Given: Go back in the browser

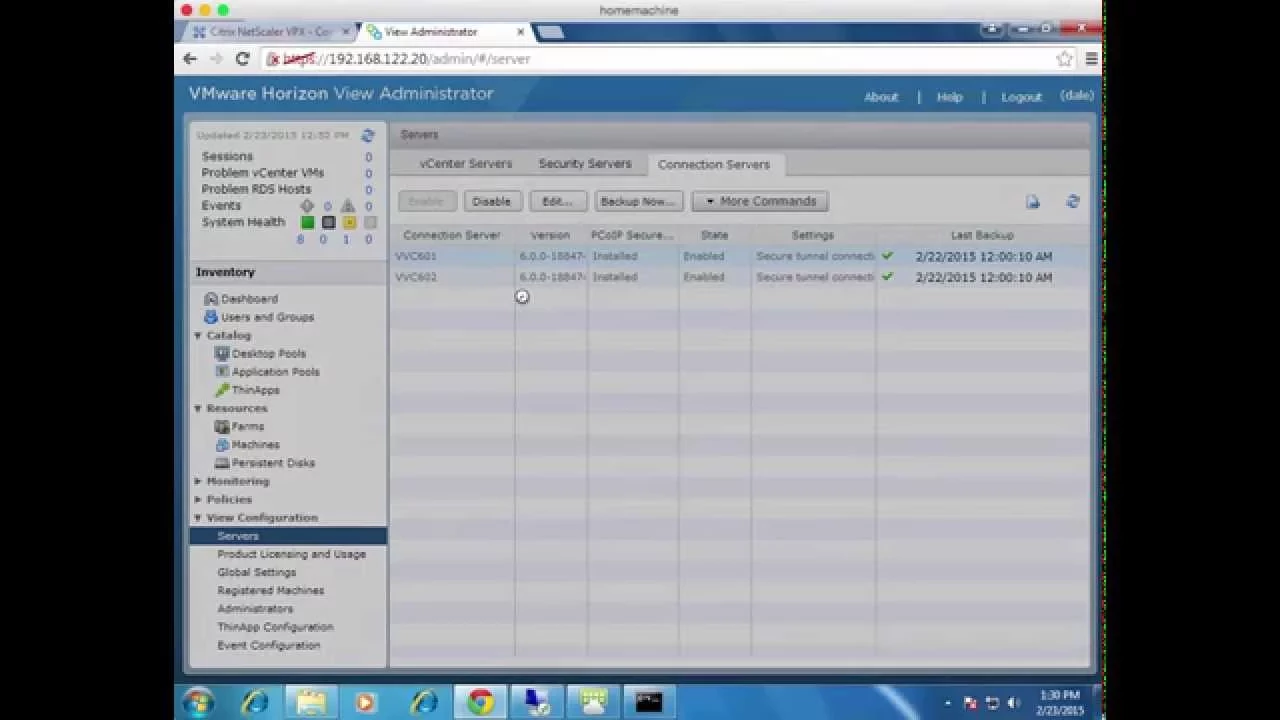Looking at the screenshot, I should (x=190, y=59).
